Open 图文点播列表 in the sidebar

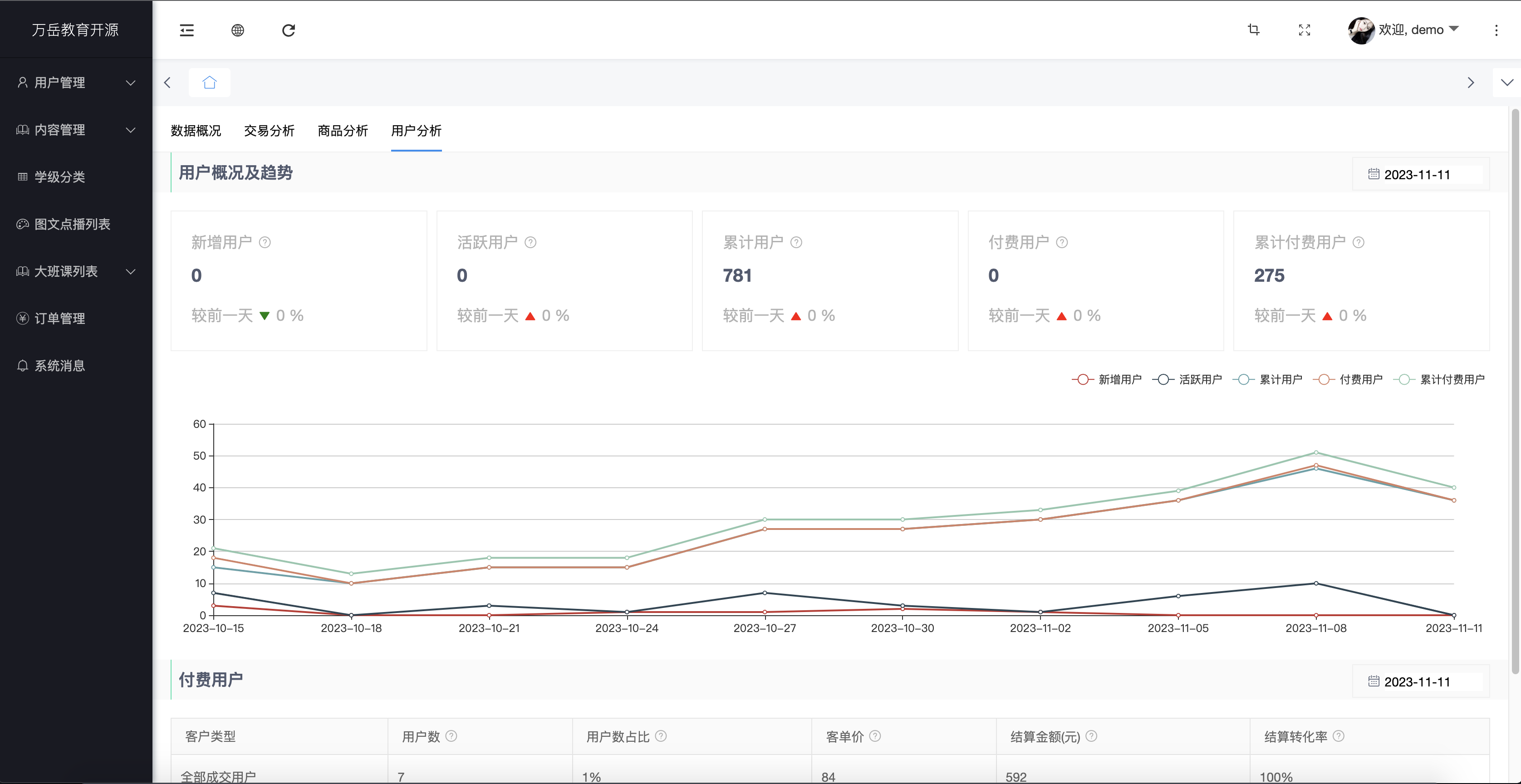pyautogui.click(x=76, y=224)
